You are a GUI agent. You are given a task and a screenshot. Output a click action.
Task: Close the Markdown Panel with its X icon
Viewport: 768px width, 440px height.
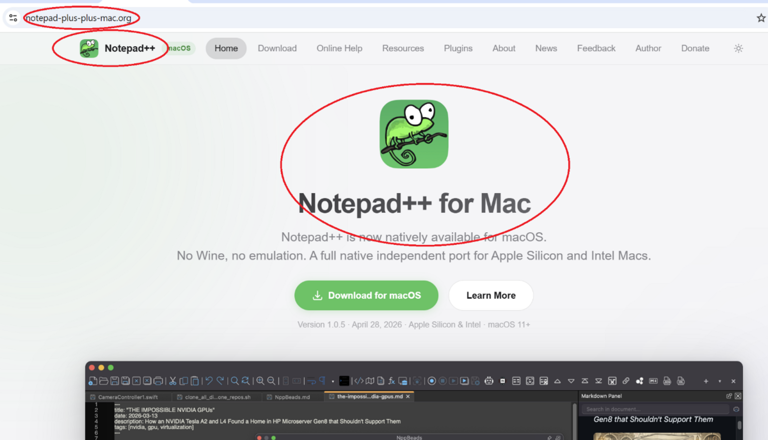tap(738, 396)
